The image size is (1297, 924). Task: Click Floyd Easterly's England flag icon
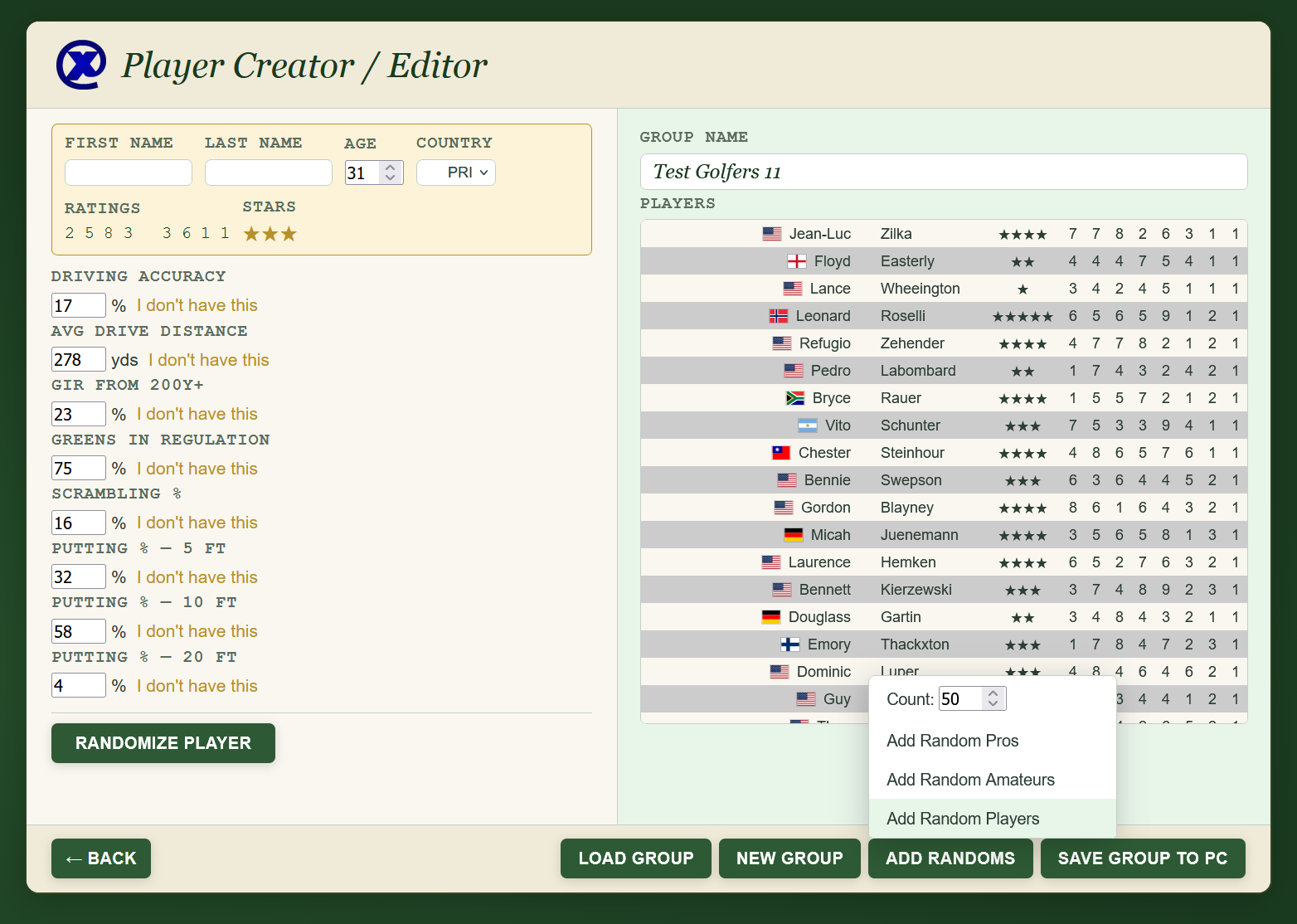pyautogui.click(x=797, y=261)
